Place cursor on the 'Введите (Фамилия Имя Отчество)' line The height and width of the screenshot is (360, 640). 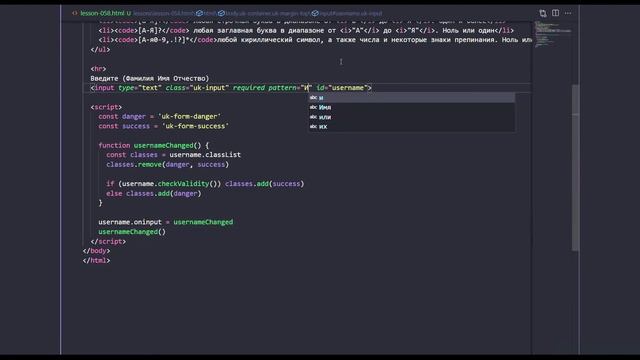pos(149,78)
